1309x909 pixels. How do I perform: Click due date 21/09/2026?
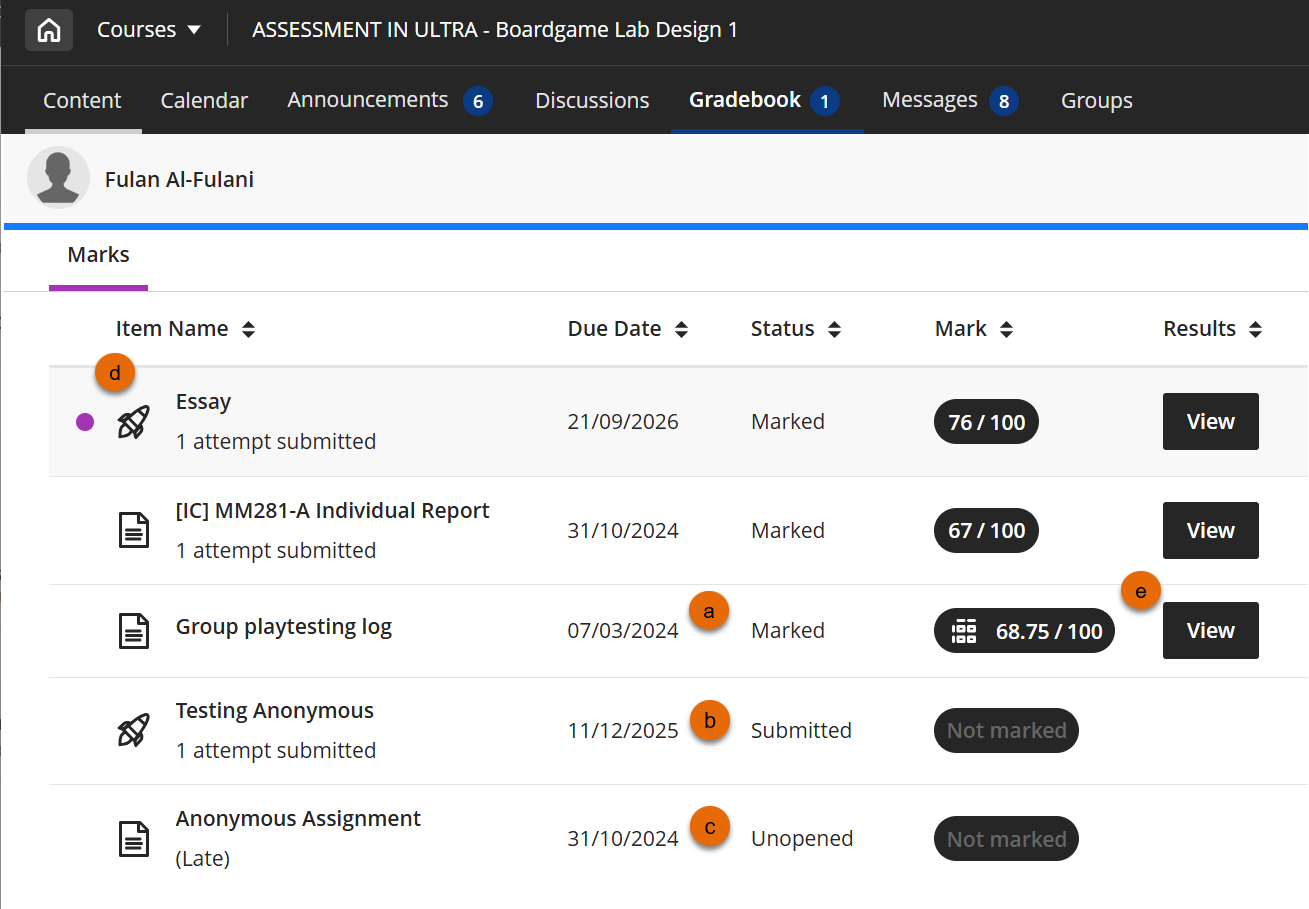coord(623,422)
